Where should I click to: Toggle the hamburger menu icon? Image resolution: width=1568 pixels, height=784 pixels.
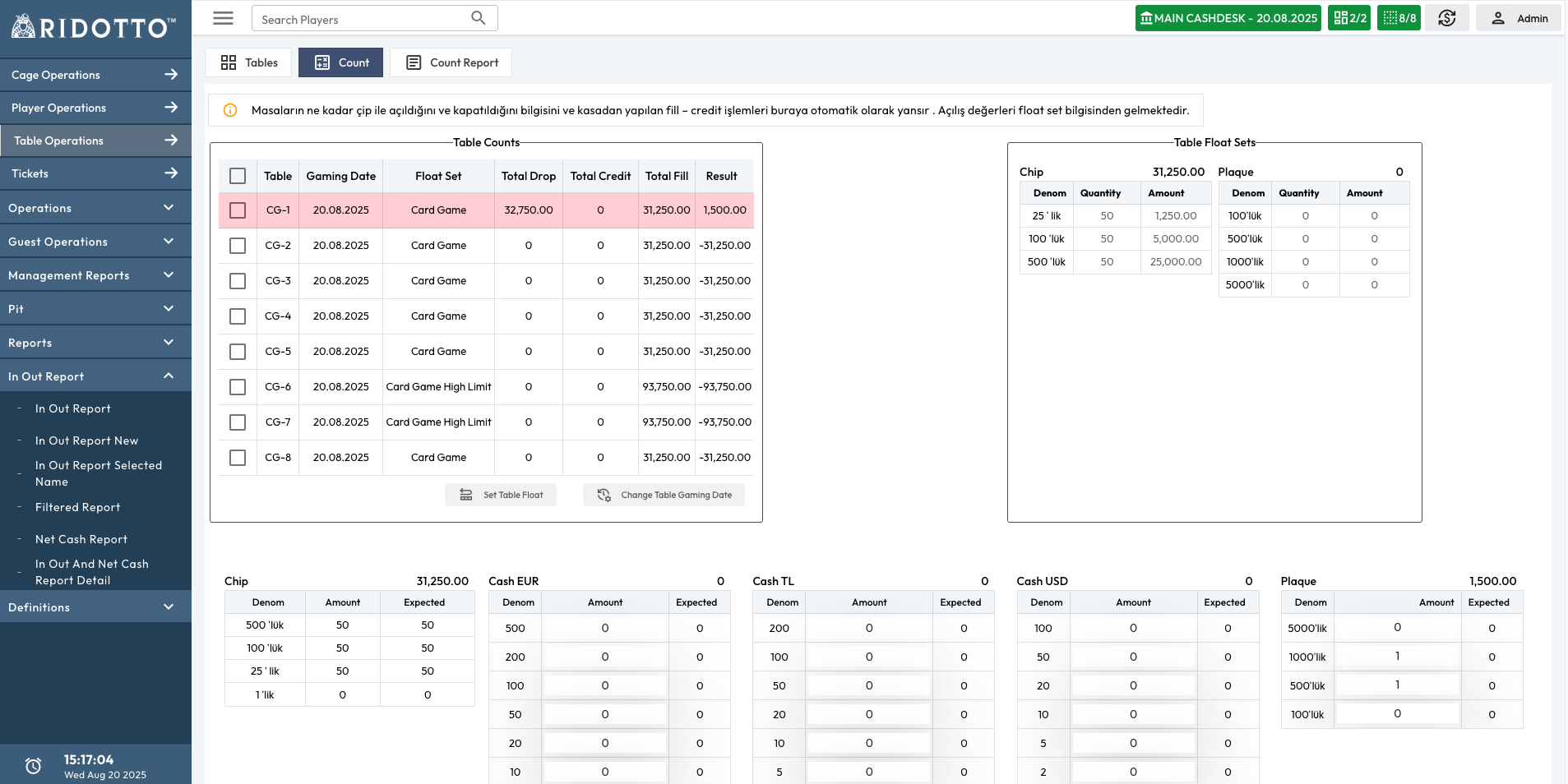[x=223, y=18]
